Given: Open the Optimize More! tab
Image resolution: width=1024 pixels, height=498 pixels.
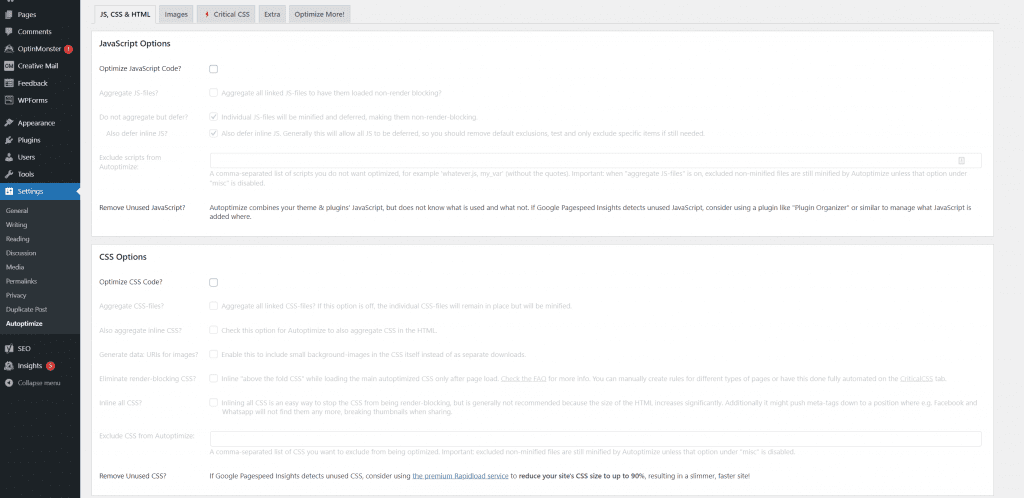Looking at the screenshot, I should [319, 14].
